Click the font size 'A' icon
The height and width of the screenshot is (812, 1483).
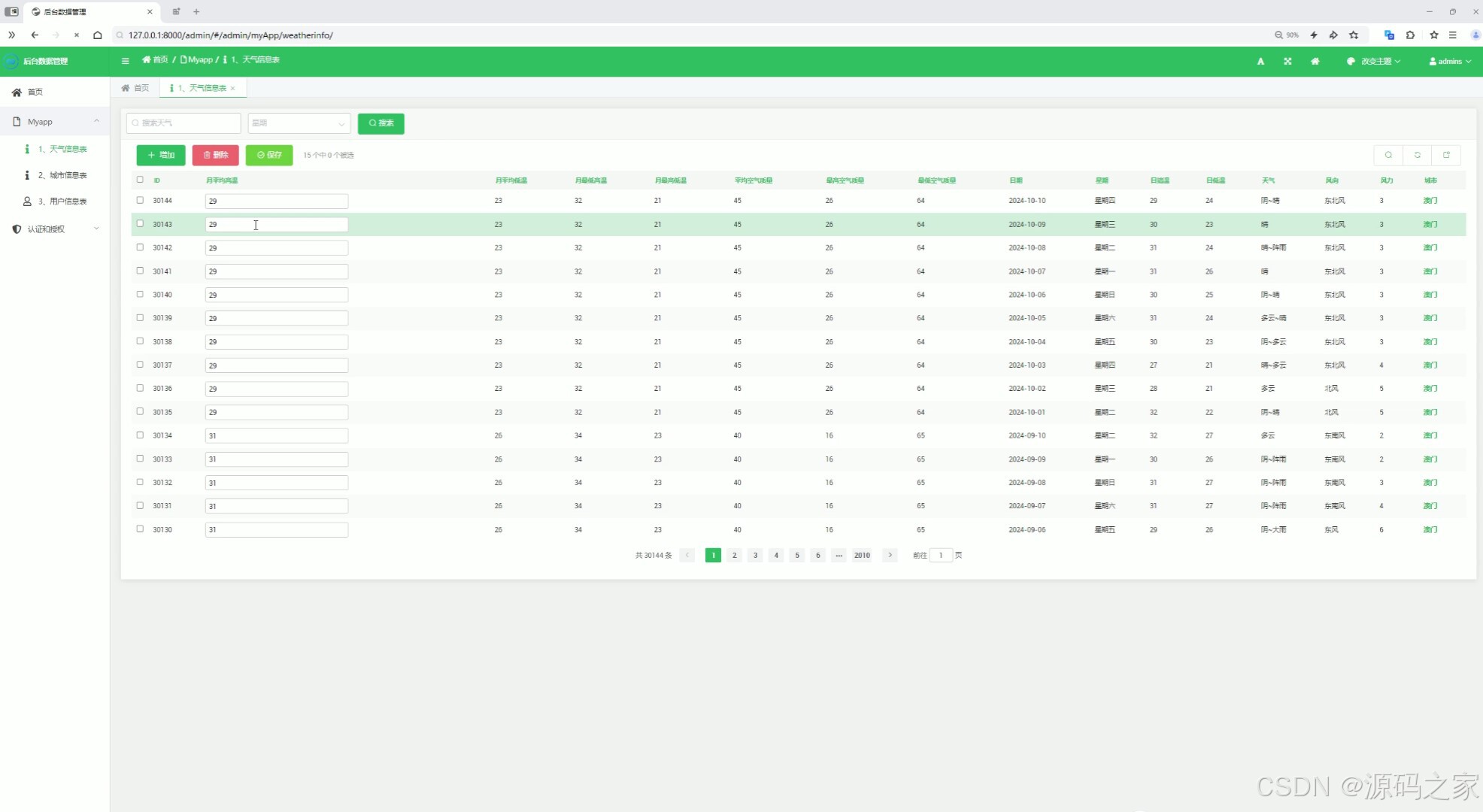[1260, 62]
